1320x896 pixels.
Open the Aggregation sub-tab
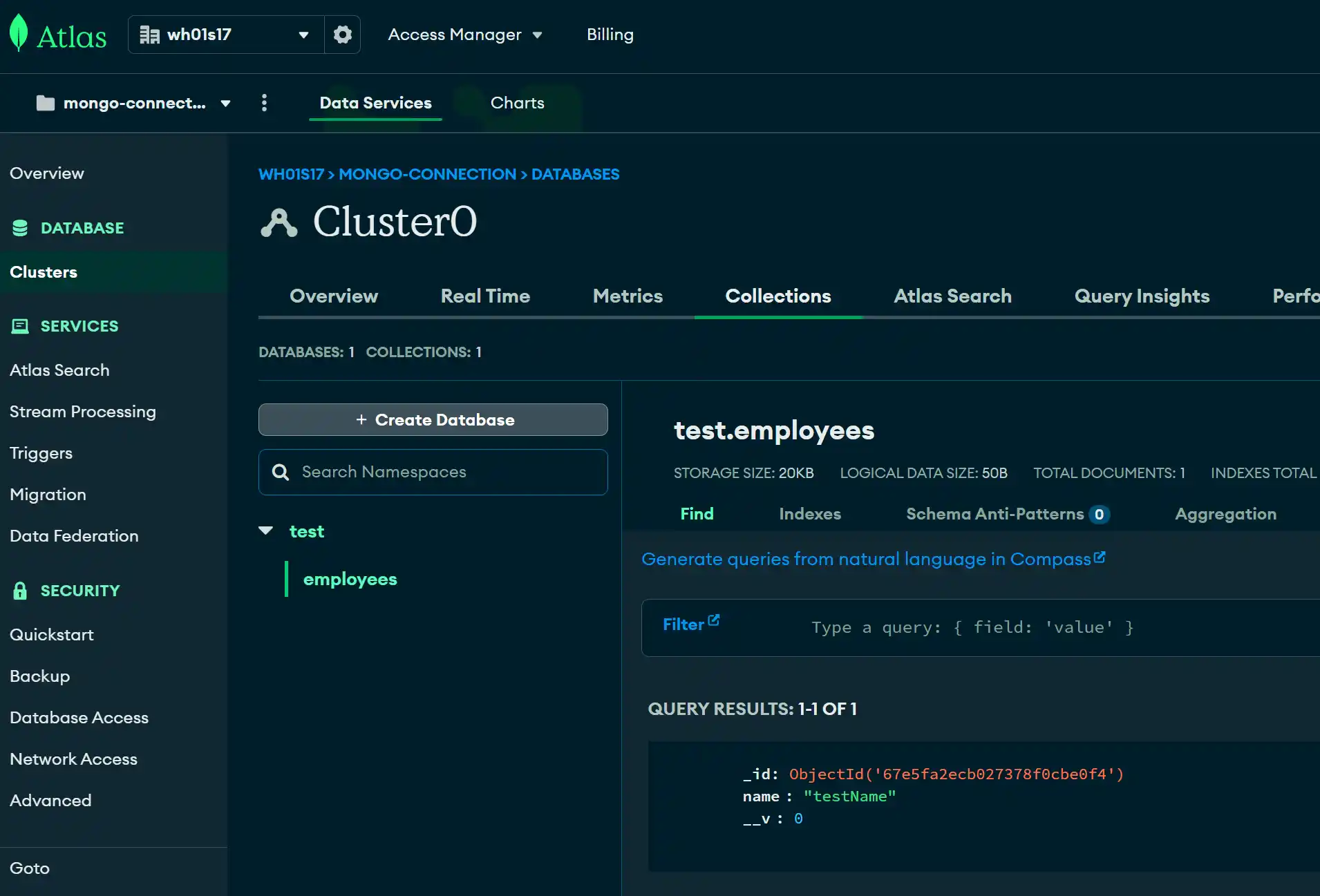[1225, 513]
